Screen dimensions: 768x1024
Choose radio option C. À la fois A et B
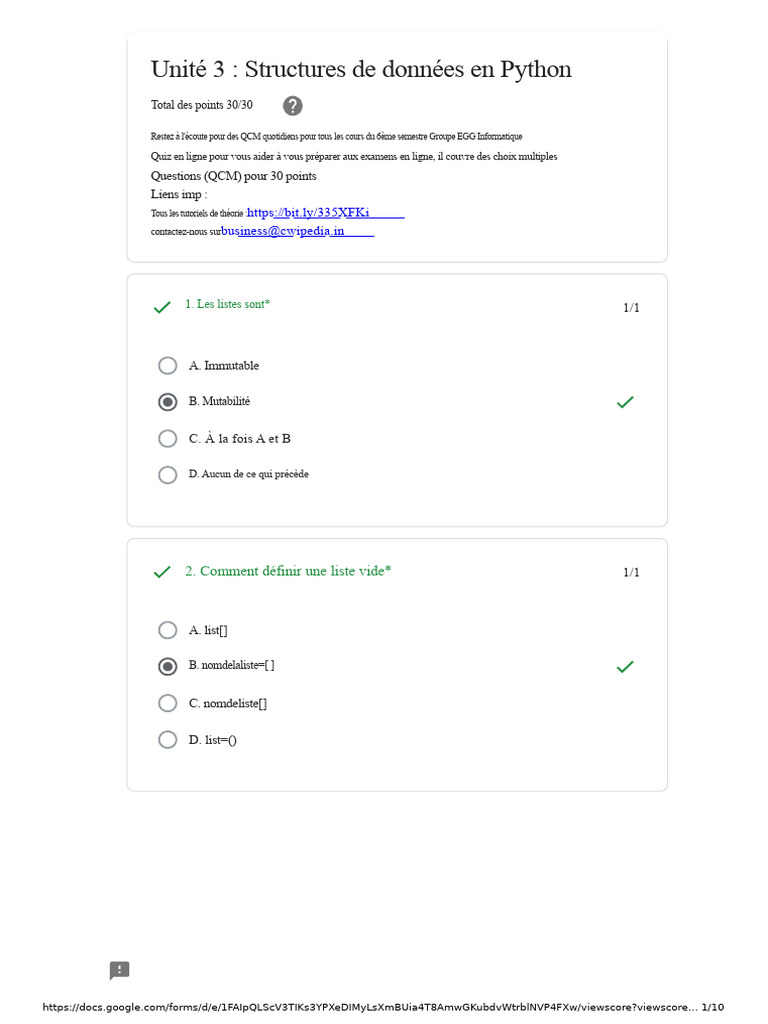click(x=168, y=438)
